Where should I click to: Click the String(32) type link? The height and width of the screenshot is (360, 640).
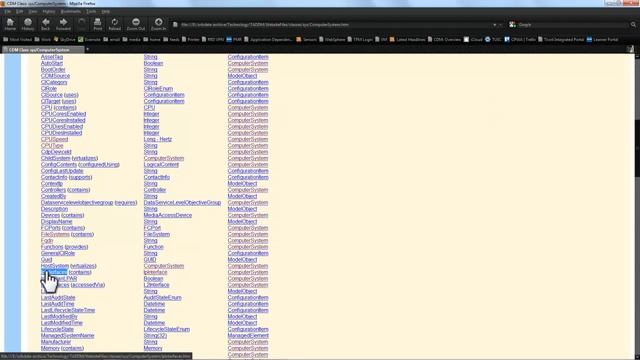coord(155,336)
